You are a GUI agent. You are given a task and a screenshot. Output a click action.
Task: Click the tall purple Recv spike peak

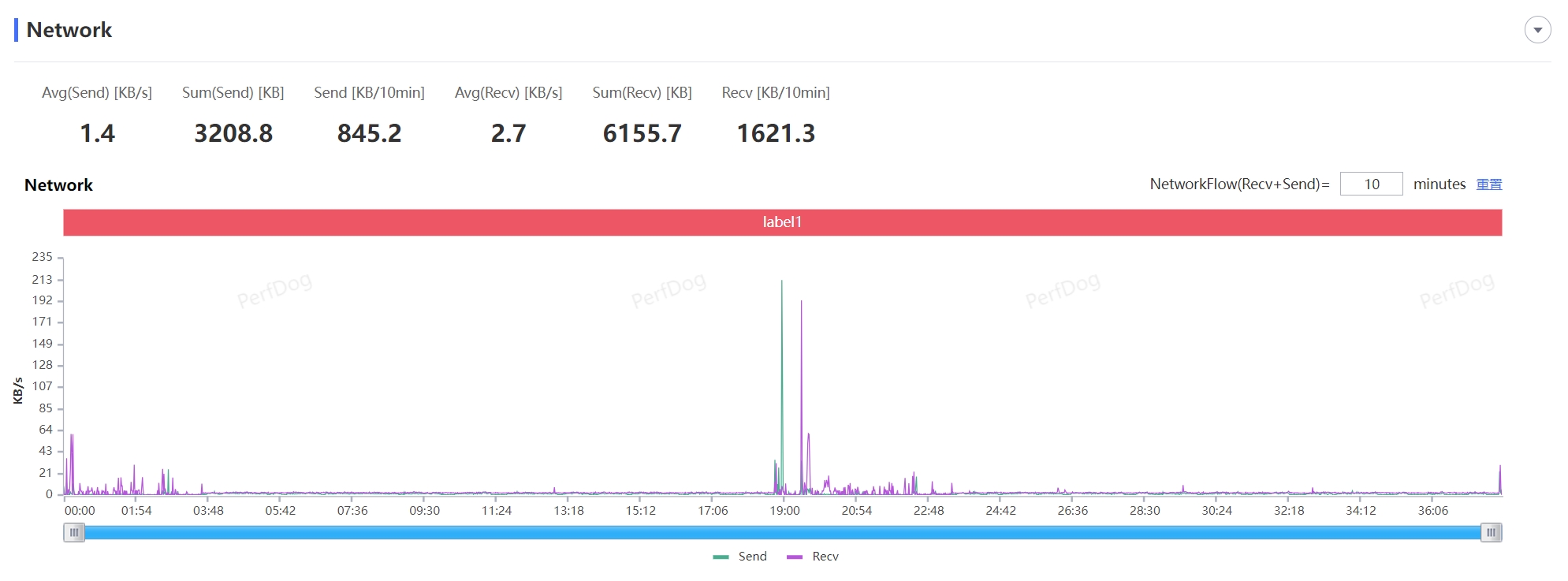pyautogui.click(x=801, y=303)
